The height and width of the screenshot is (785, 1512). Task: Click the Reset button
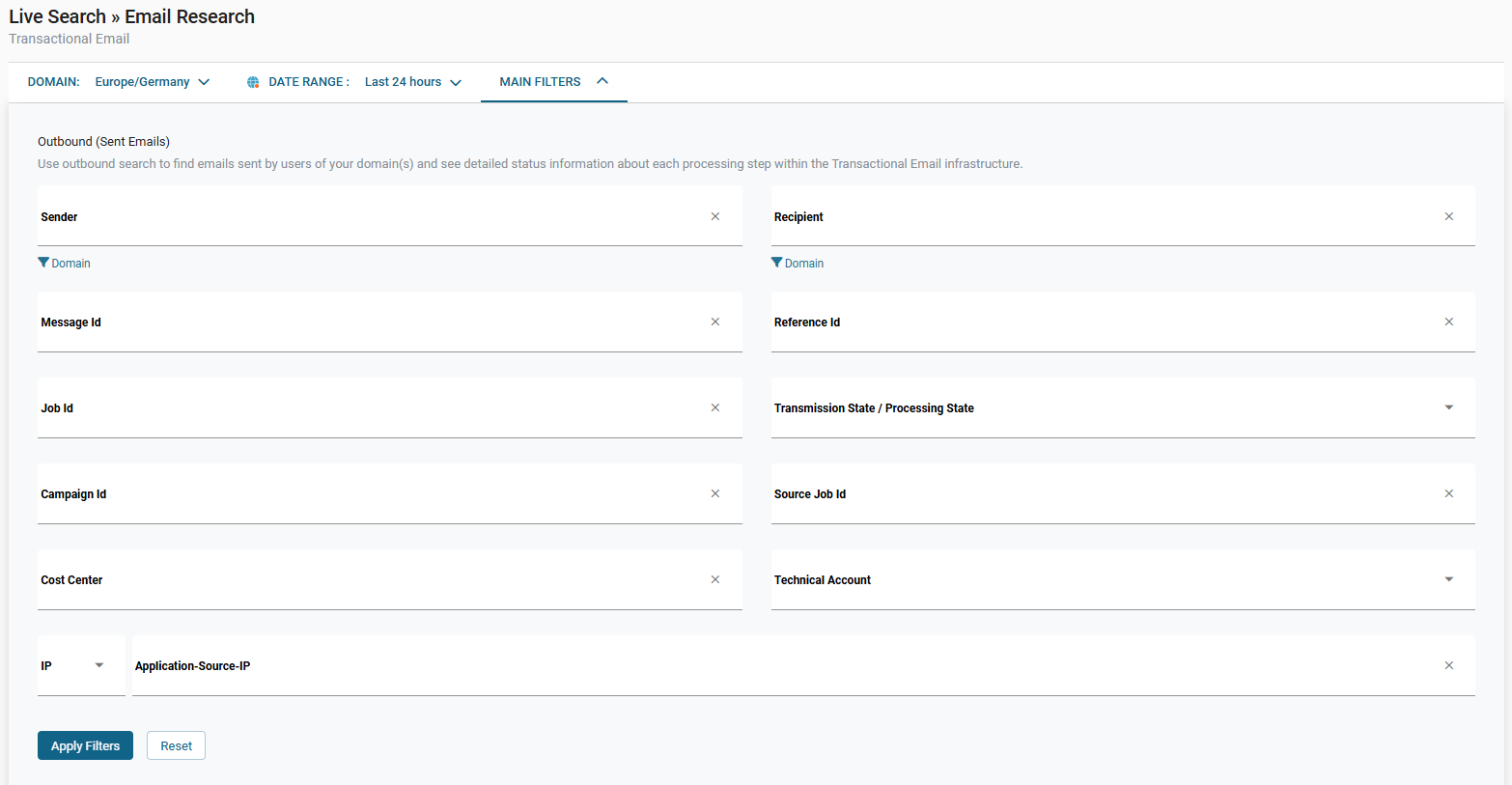176,745
